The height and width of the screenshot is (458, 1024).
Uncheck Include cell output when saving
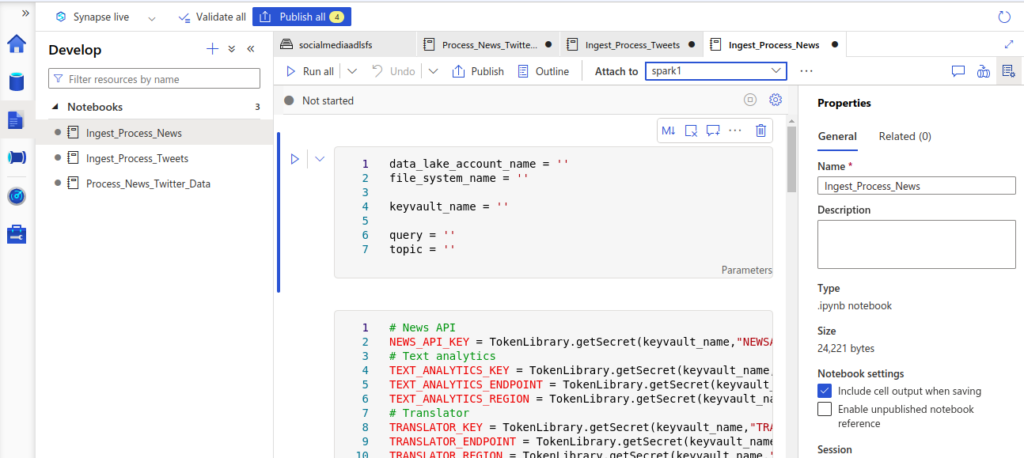(824, 391)
